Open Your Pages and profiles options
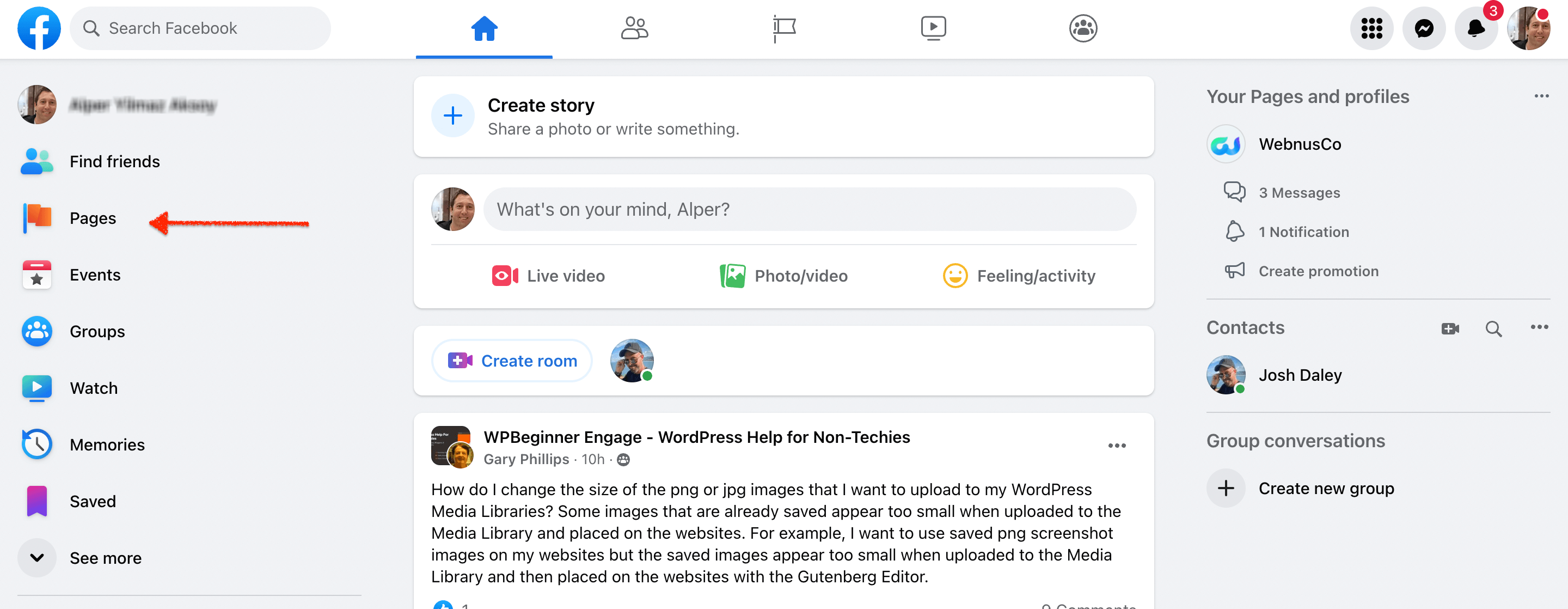This screenshot has width=1568, height=609. point(1541,96)
